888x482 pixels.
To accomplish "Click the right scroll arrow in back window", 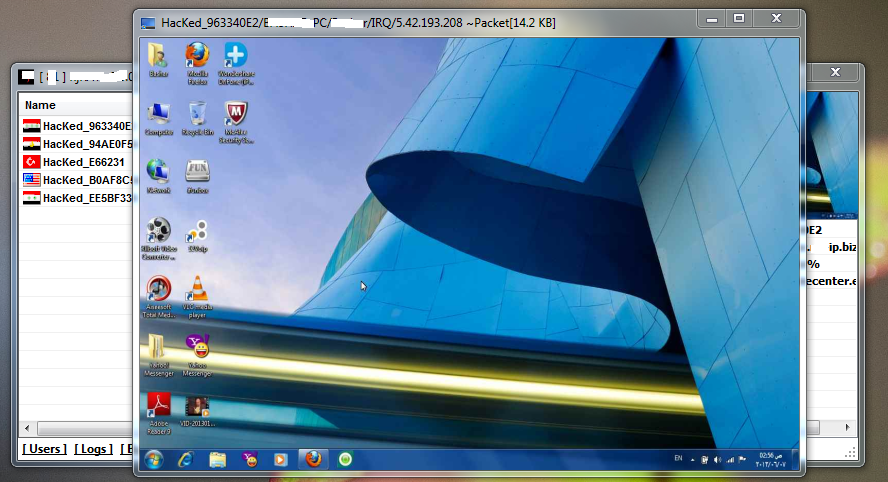I will click(x=847, y=428).
